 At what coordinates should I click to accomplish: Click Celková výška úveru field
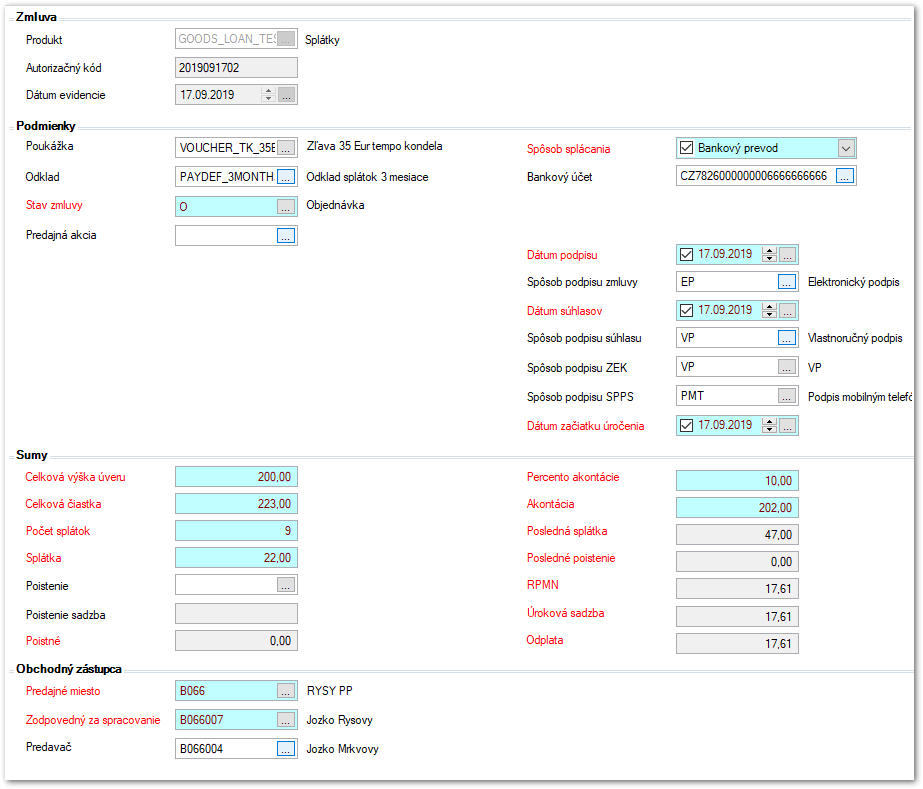coord(237,477)
